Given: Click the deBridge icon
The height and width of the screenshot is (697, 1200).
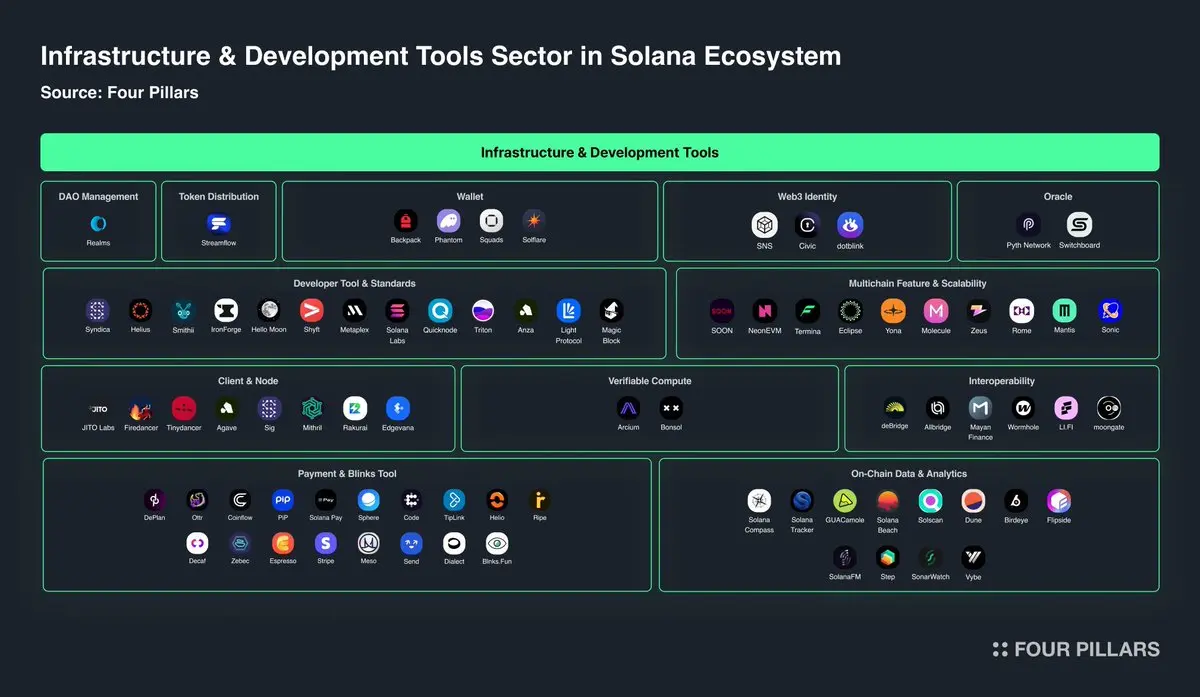Looking at the screenshot, I should 895,408.
